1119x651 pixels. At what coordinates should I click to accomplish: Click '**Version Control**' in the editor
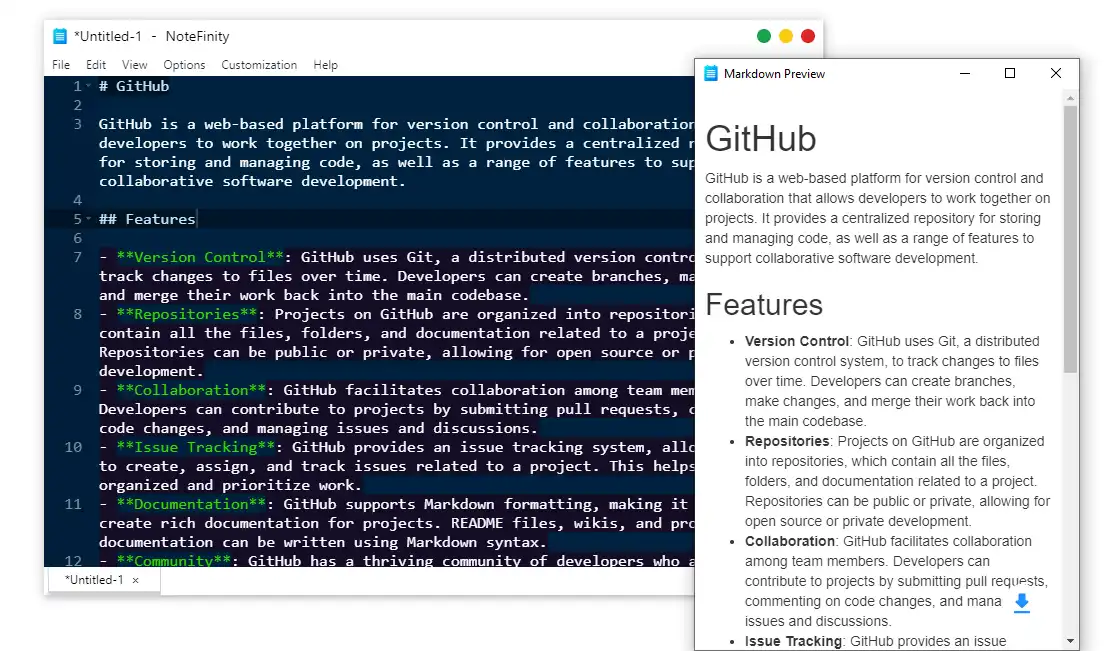click(200, 257)
